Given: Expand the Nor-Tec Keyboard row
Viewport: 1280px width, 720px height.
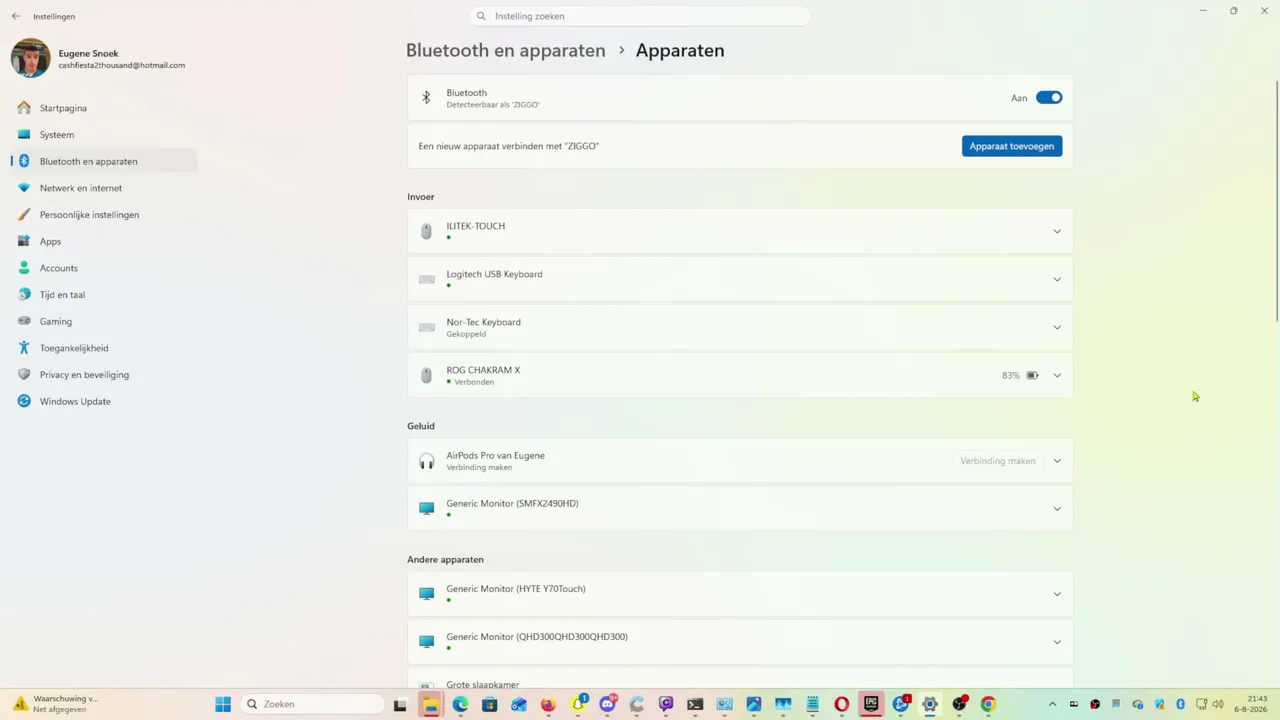Looking at the screenshot, I should tap(1057, 327).
